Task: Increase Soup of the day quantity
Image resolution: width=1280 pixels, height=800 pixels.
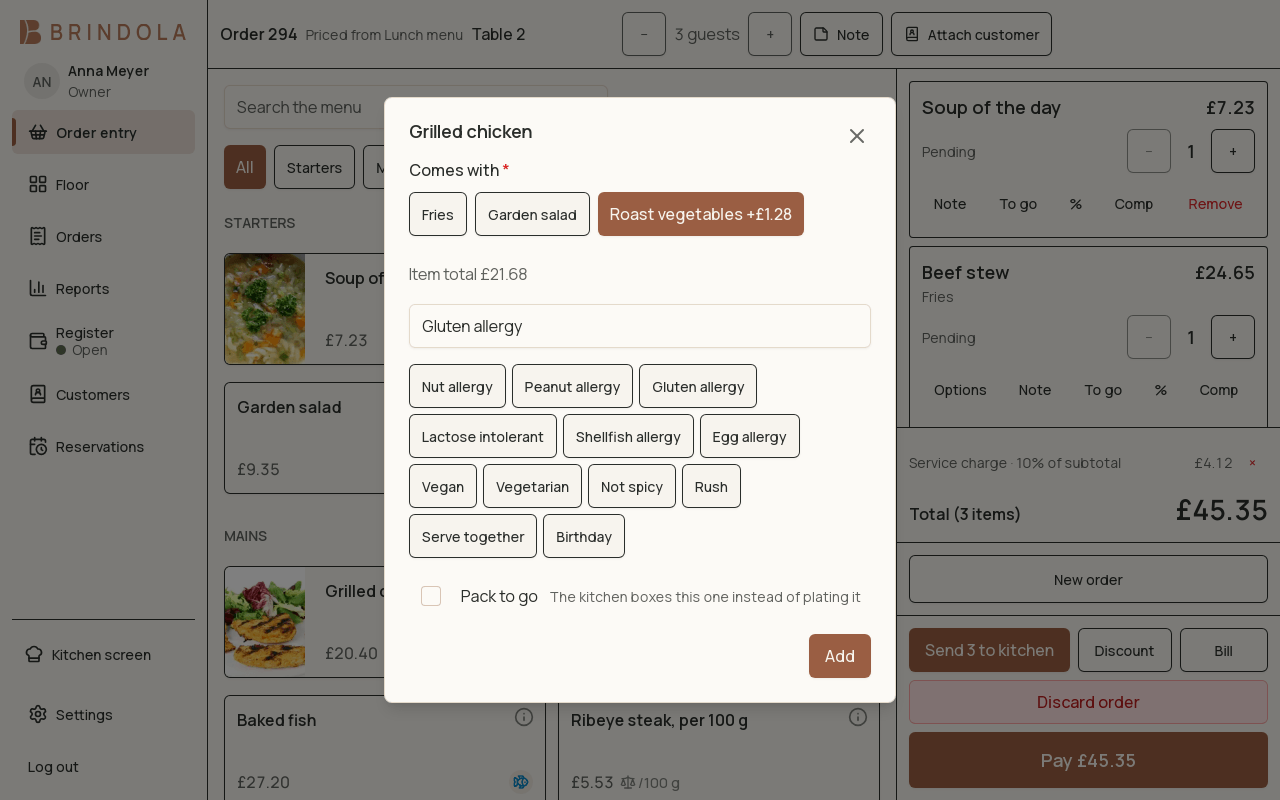Action: click(1233, 151)
